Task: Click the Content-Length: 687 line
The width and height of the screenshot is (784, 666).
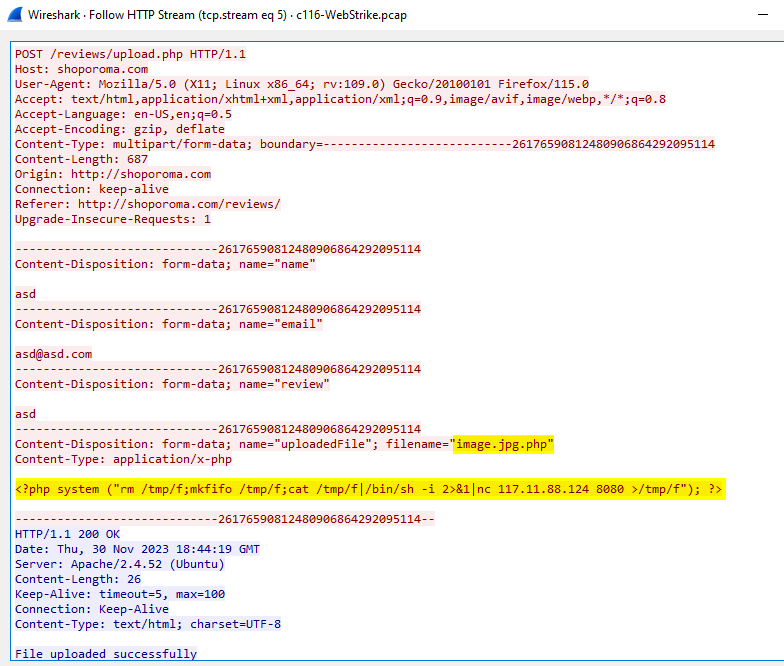Action: tap(81, 159)
